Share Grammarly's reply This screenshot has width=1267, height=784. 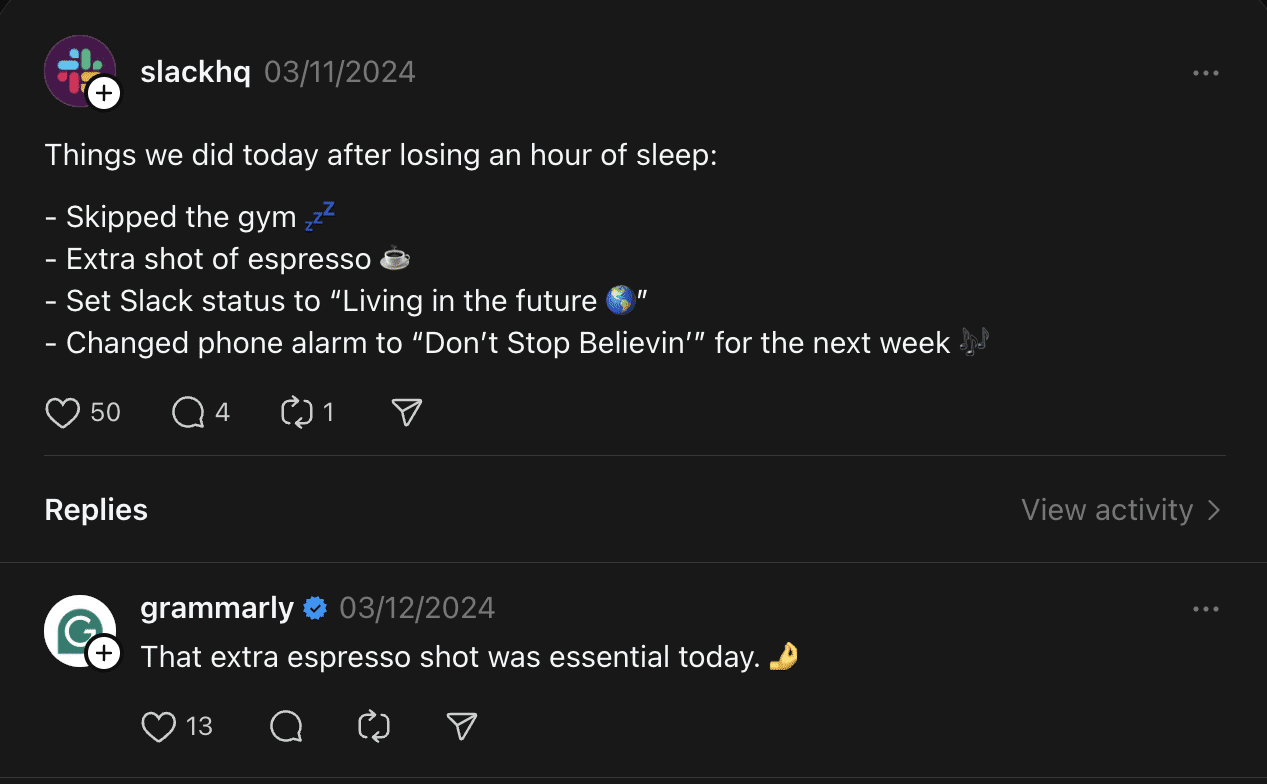click(x=461, y=726)
